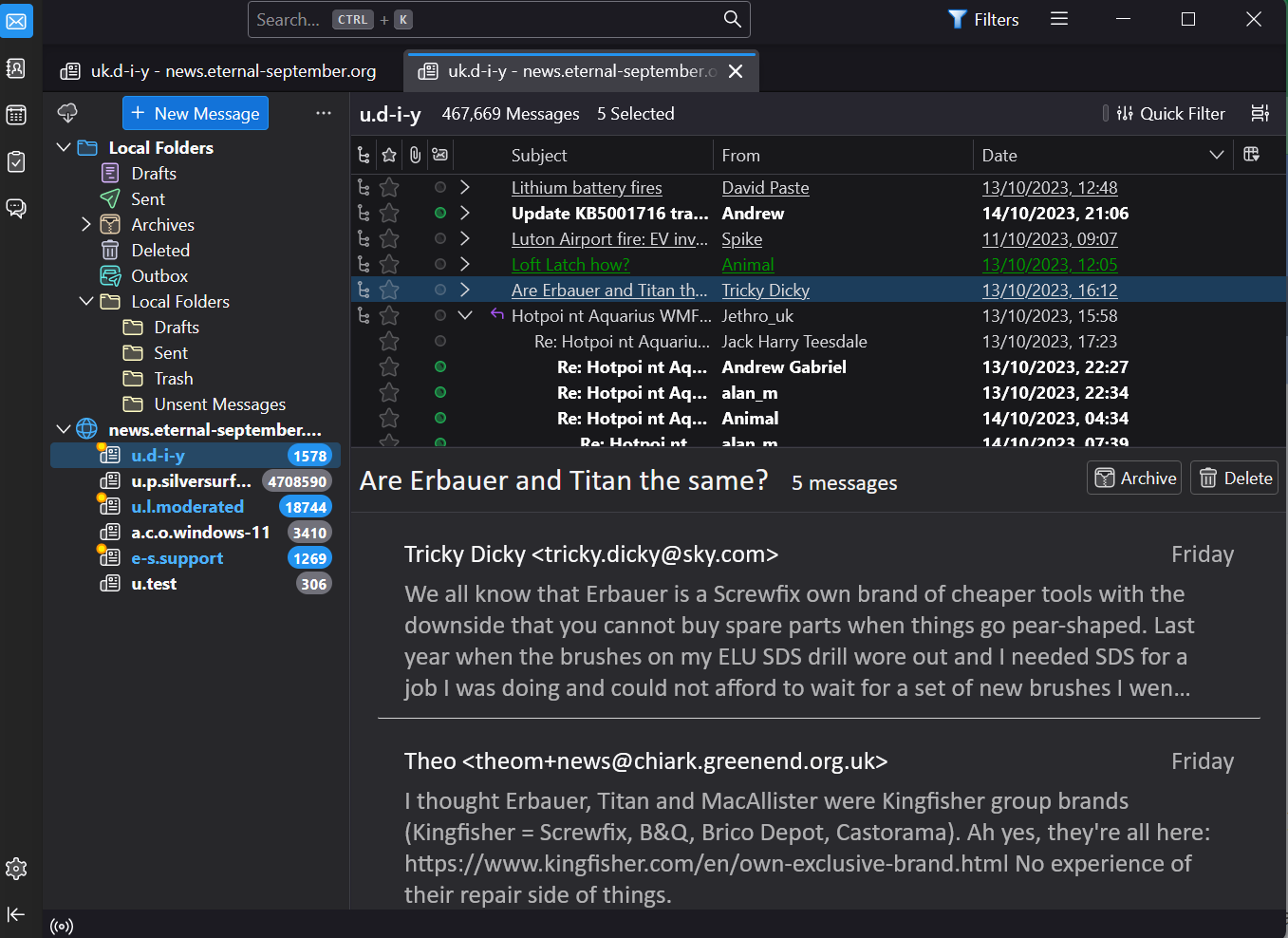Viewport: 1288px width, 938px height.
Task: Click the Get Messages cloud icon
Action: tap(67, 113)
